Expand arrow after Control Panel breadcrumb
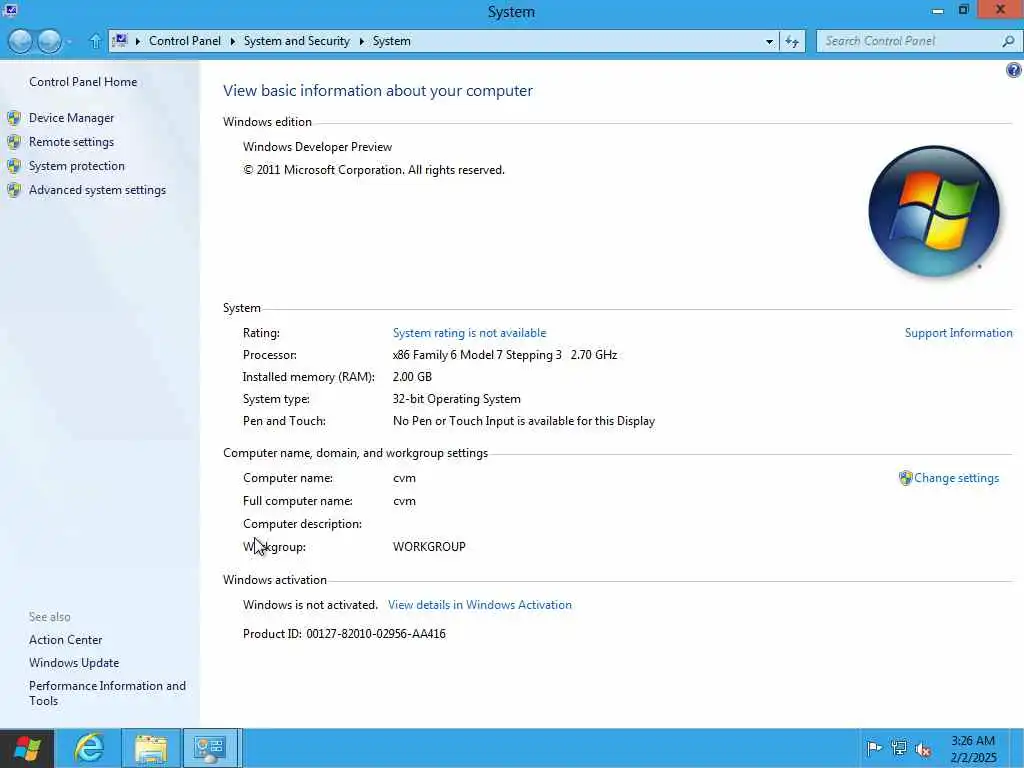The image size is (1024, 768). click(232, 41)
